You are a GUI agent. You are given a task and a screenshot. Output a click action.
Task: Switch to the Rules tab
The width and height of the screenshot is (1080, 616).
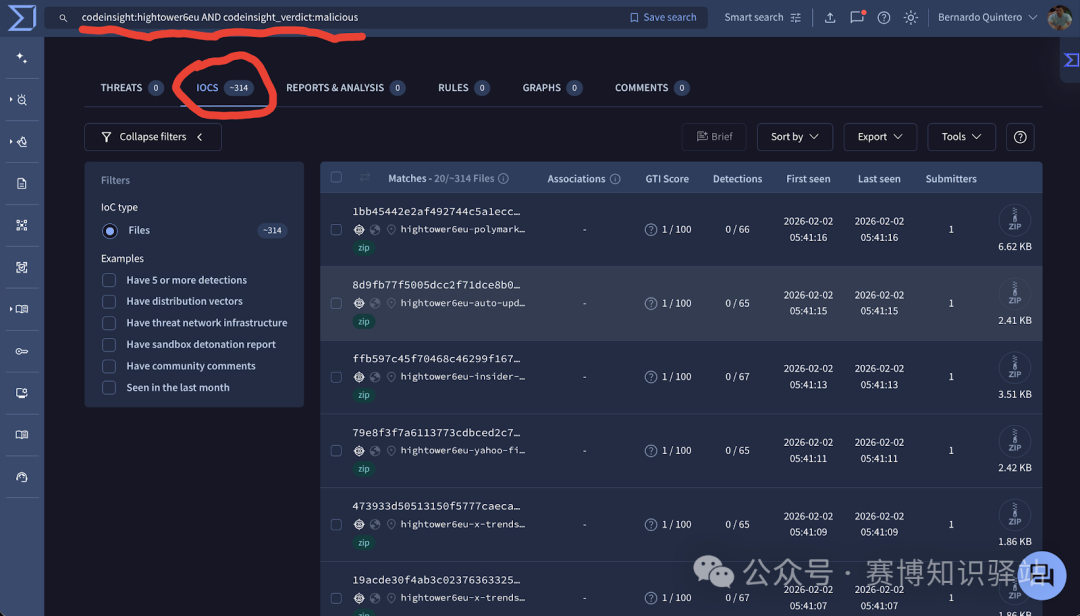(x=464, y=88)
